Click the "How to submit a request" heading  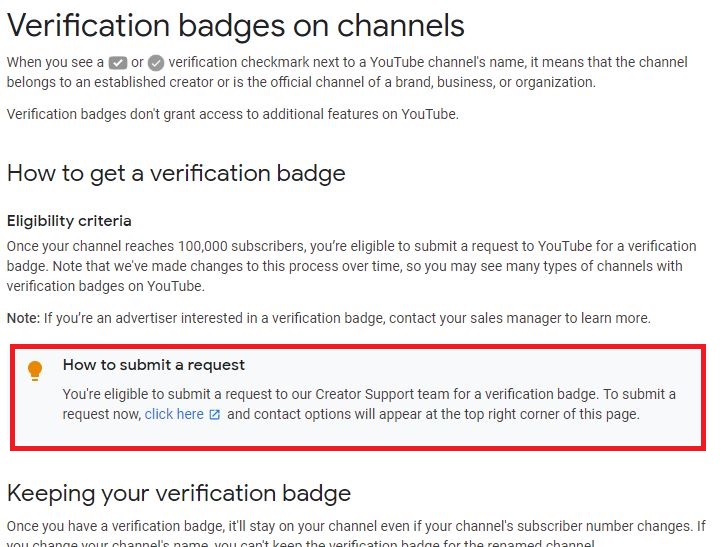[154, 365]
